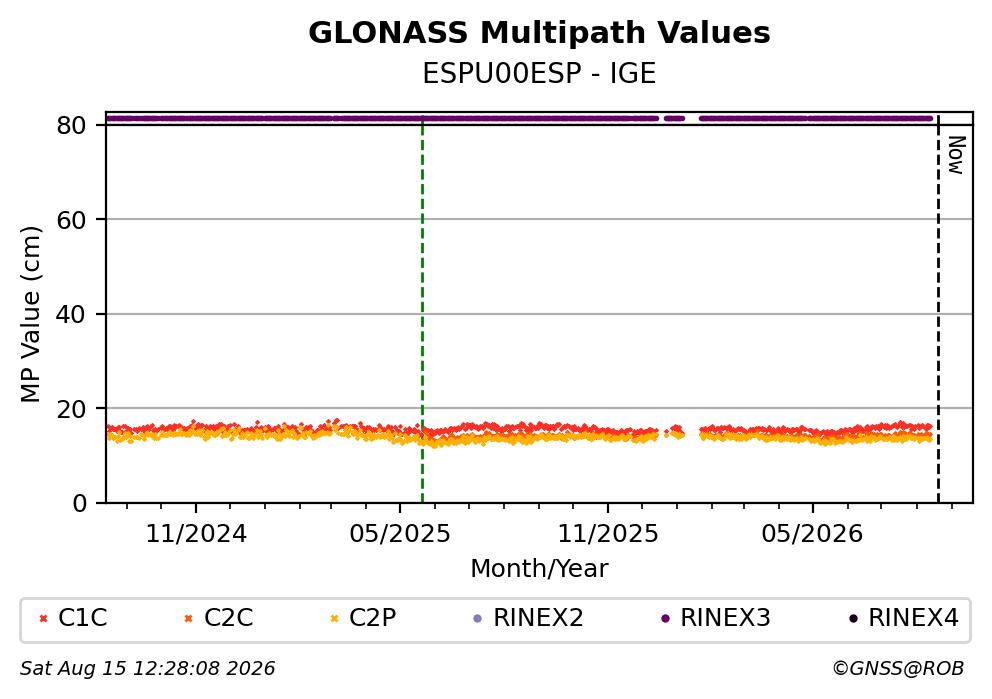The image size is (992, 699).
Task: Click the RINEX3 purple legend dot
Action: pos(665,619)
